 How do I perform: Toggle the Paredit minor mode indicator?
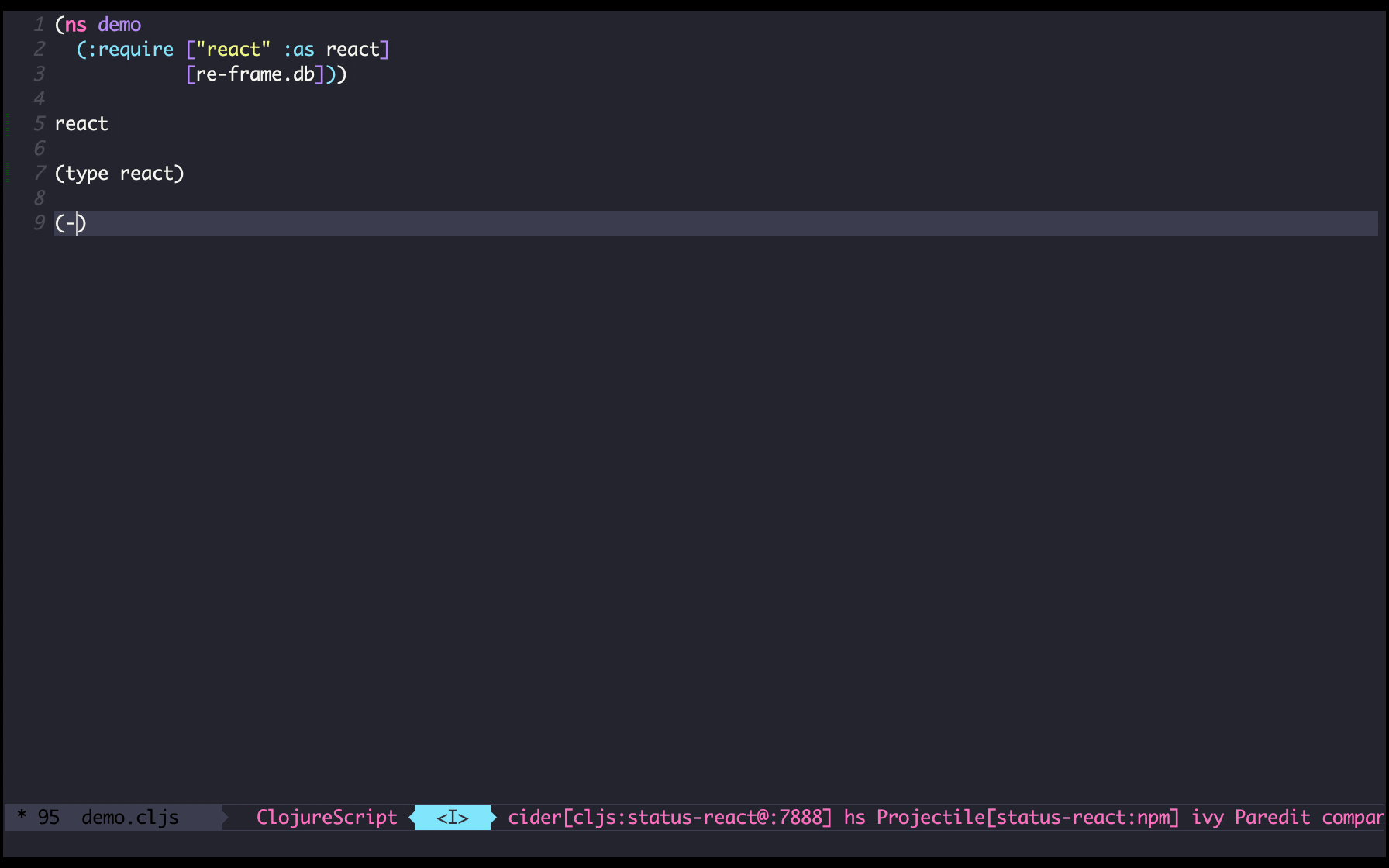pyautogui.click(x=1272, y=818)
